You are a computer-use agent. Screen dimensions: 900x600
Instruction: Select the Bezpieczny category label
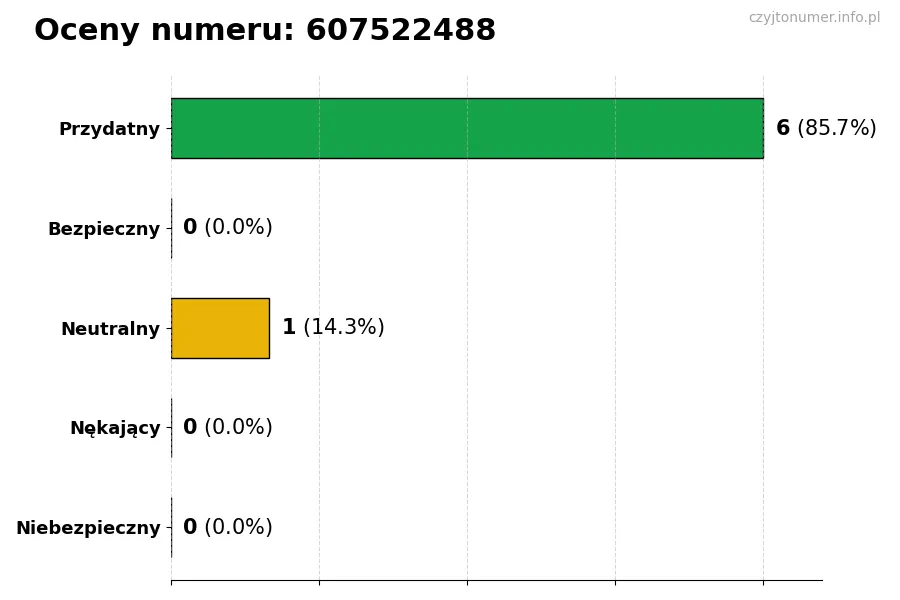104,229
